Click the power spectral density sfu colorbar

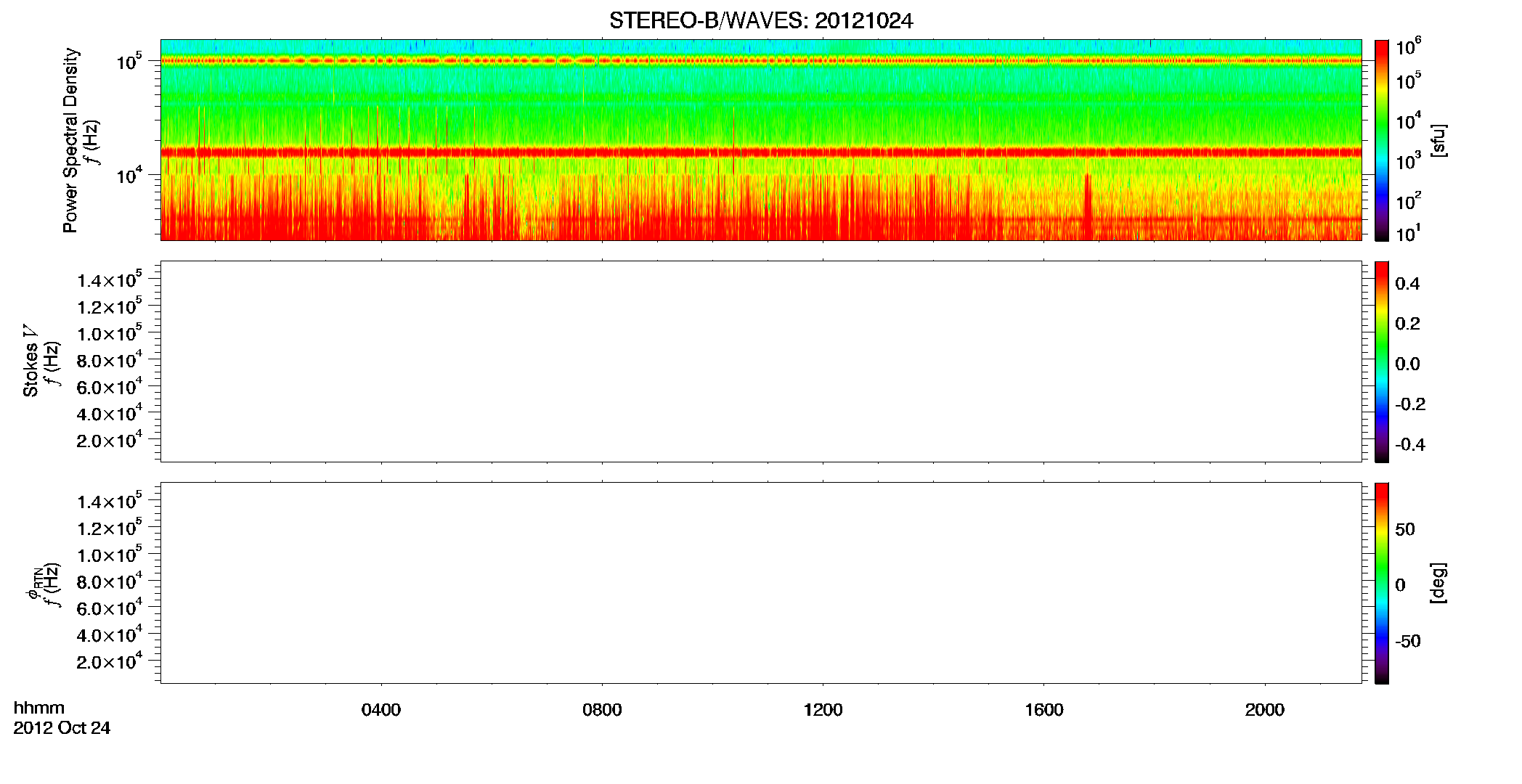click(1382, 140)
